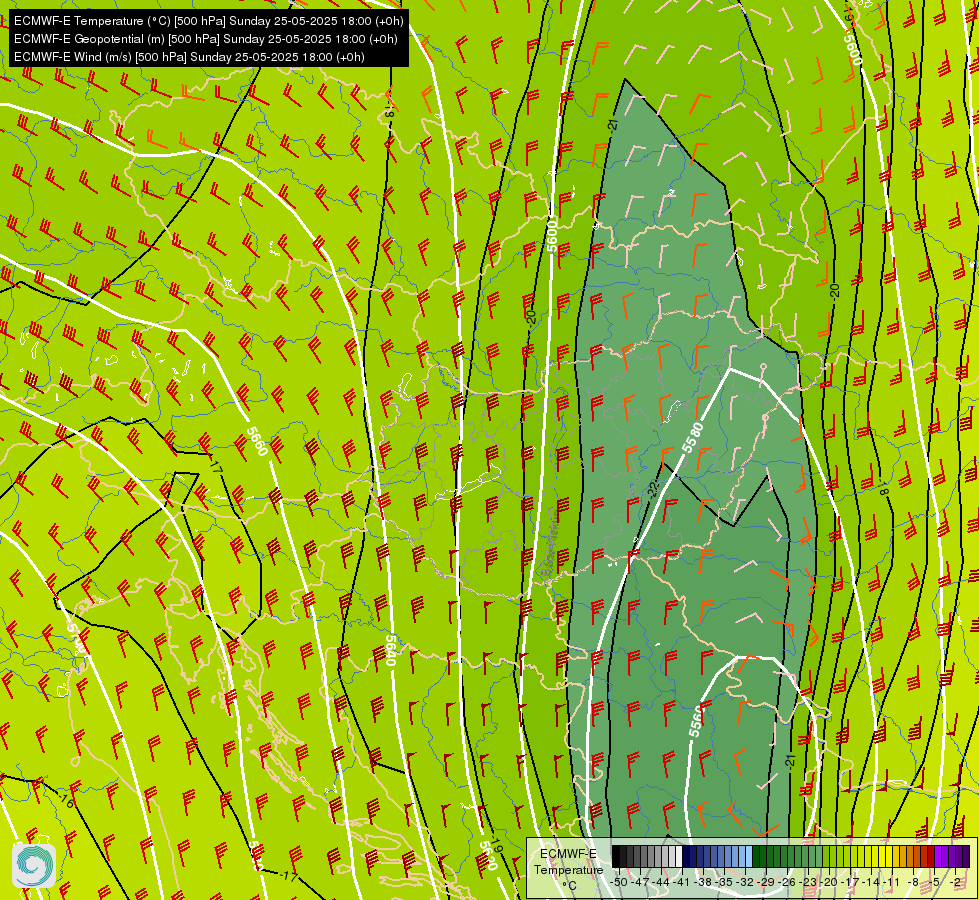Click the -32 legend scale value
Screen dimensions: 979x900
[x=745, y=882]
